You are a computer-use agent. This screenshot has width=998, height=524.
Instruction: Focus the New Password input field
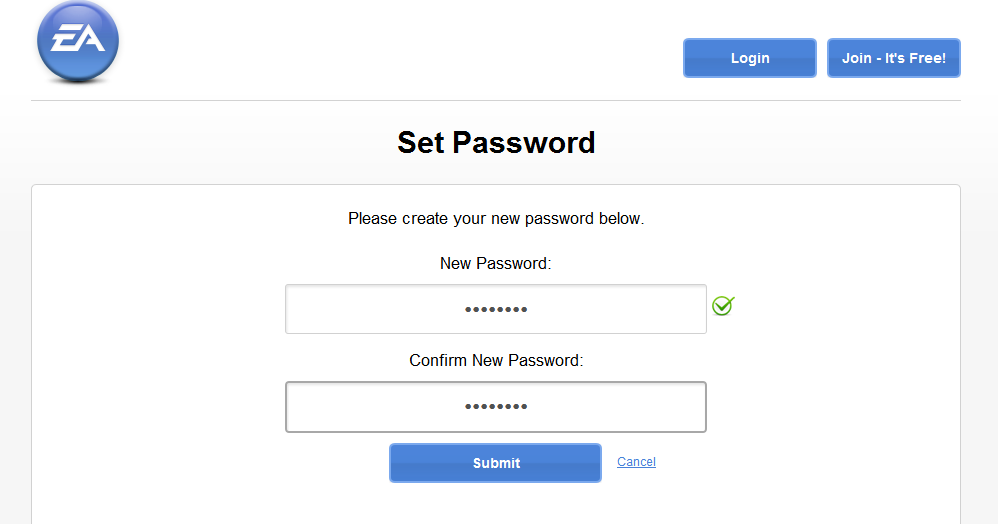tap(496, 309)
